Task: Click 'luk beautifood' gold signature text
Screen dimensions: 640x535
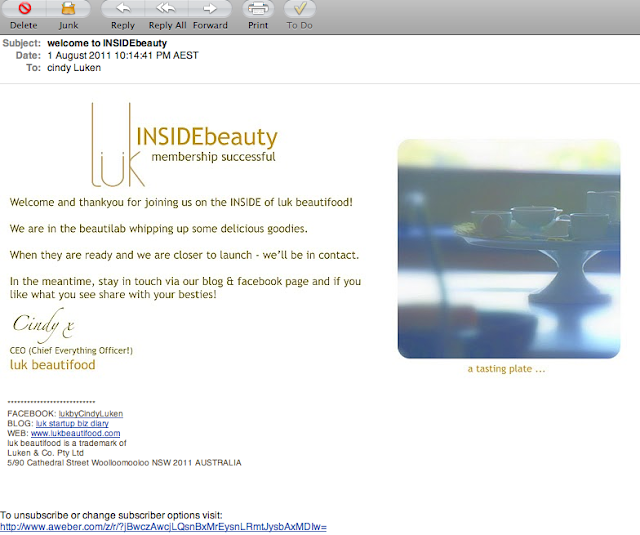Action: coord(52,365)
